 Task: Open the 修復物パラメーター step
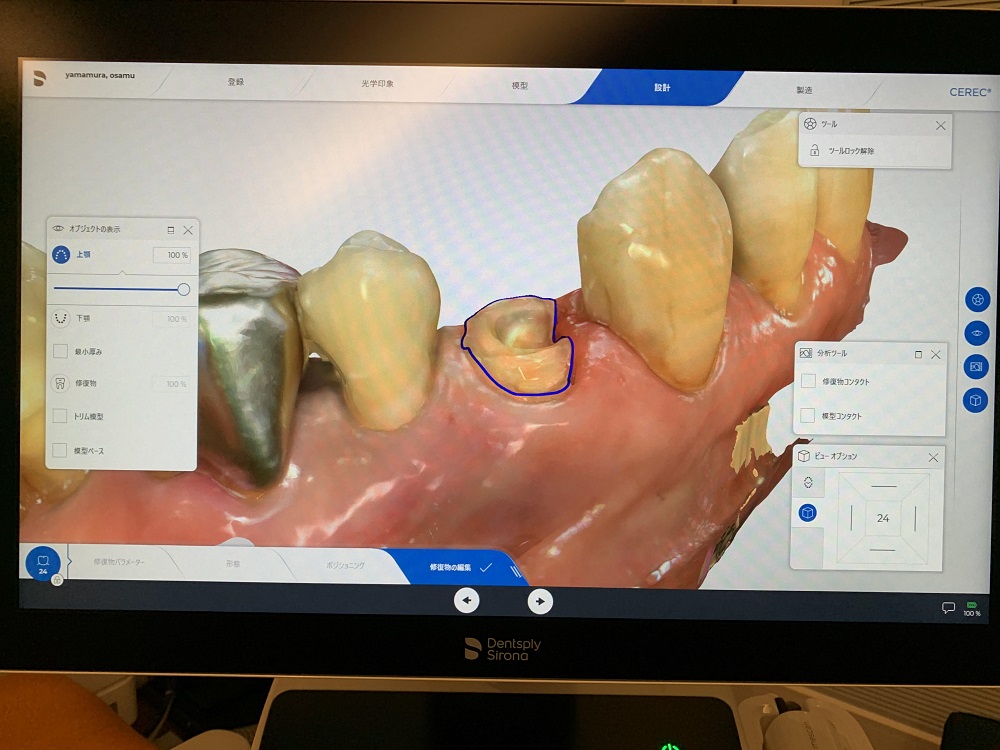point(119,562)
